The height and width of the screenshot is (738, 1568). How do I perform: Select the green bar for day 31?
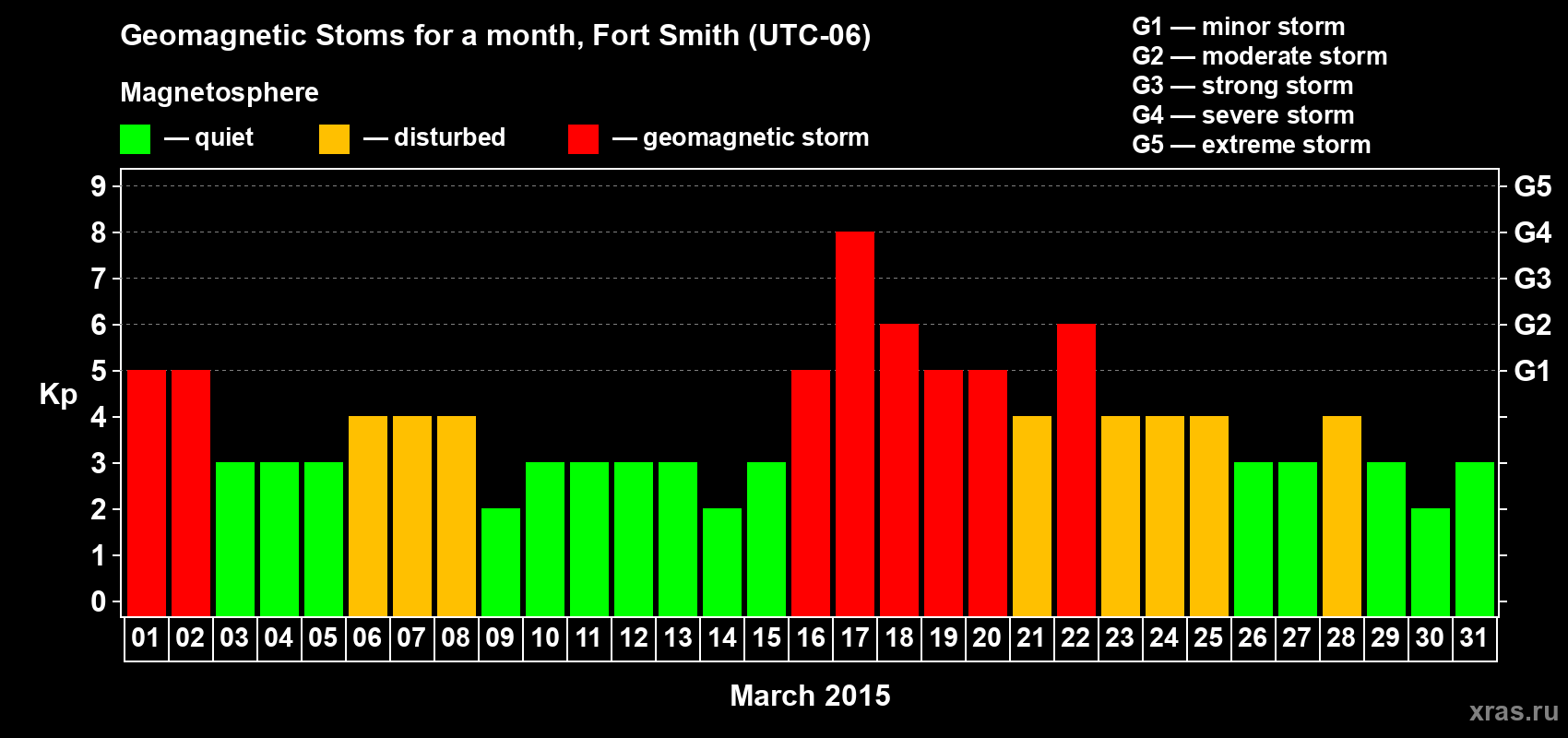[x=1475, y=539]
